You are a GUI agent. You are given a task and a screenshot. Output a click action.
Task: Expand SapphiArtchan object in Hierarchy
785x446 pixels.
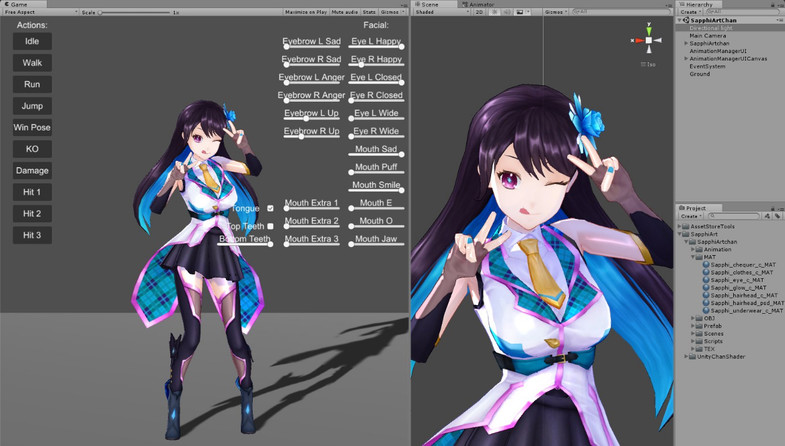(x=686, y=44)
